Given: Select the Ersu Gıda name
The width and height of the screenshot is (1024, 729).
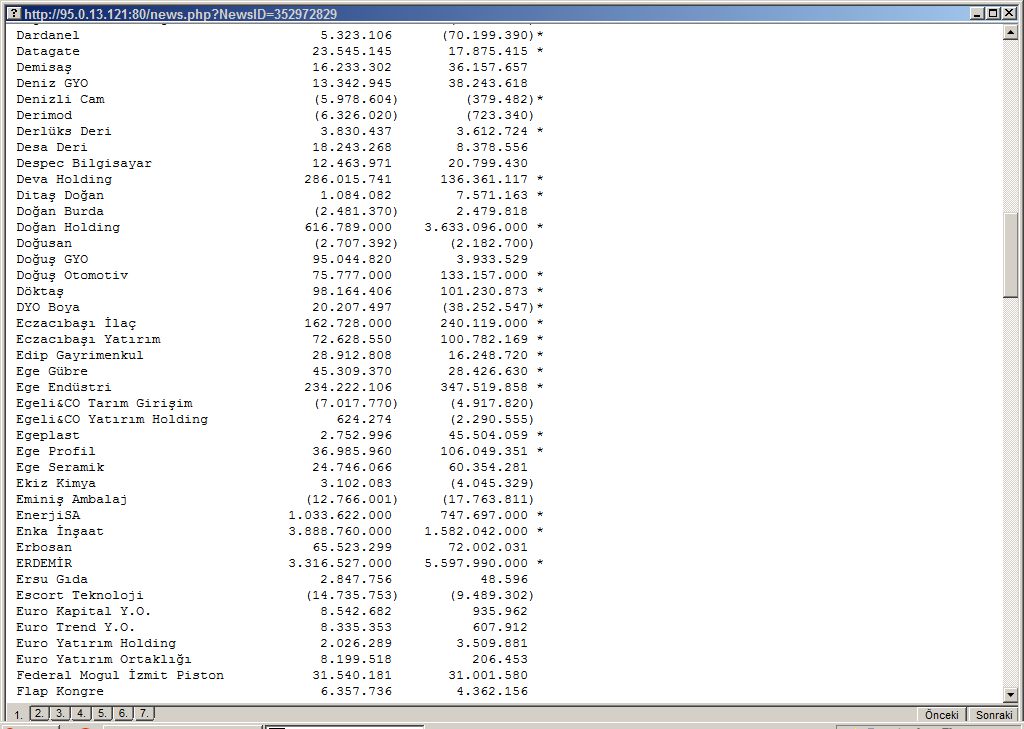Looking at the screenshot, I should tap(52, 579).
